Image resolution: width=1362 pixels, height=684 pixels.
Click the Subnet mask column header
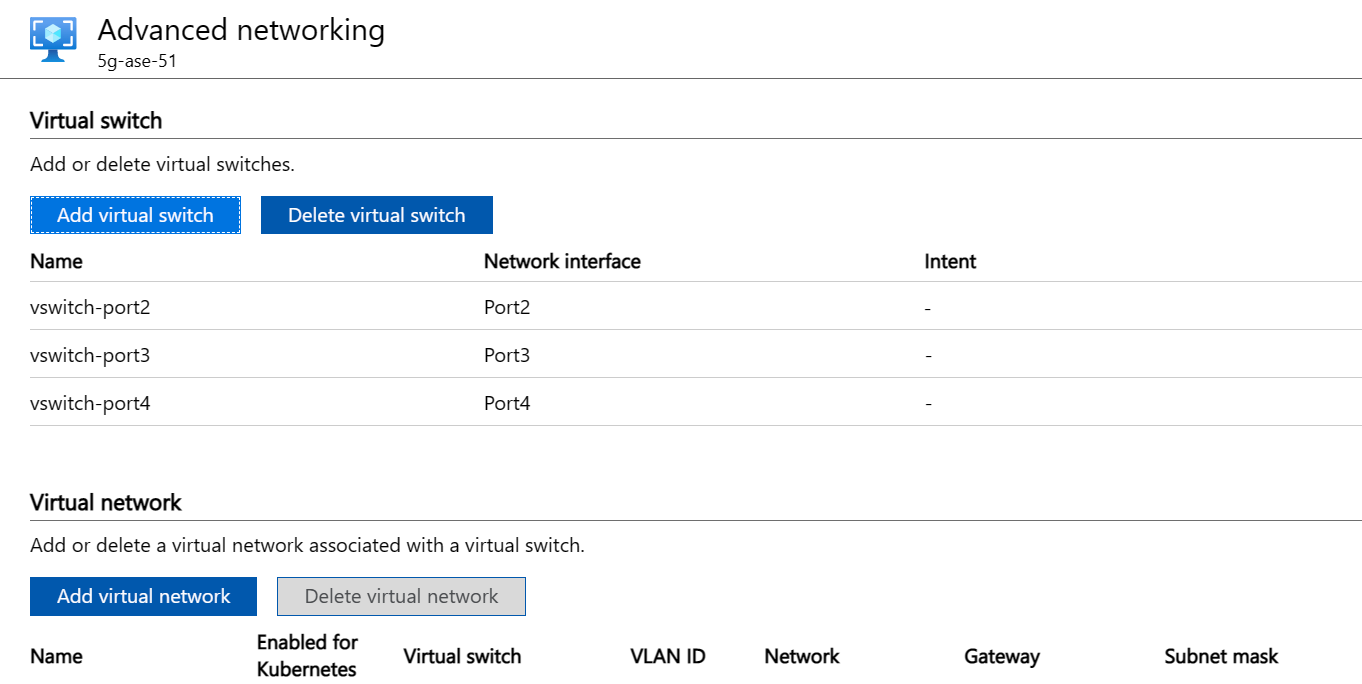[x=1221, y=656]
